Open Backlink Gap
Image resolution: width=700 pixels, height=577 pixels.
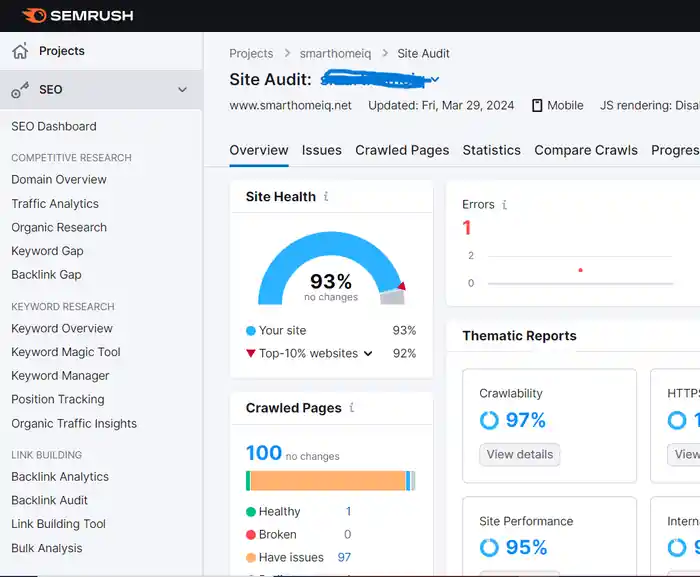click(x=46, y=275)
